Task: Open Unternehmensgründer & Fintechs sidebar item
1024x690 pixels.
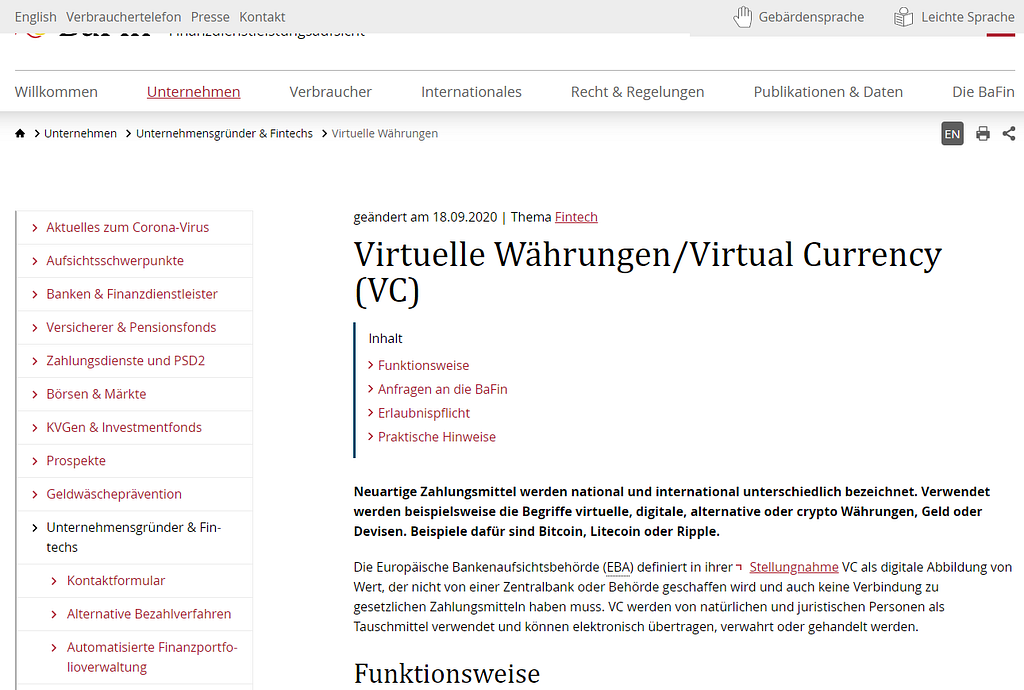Action: [x=134, y=537]
